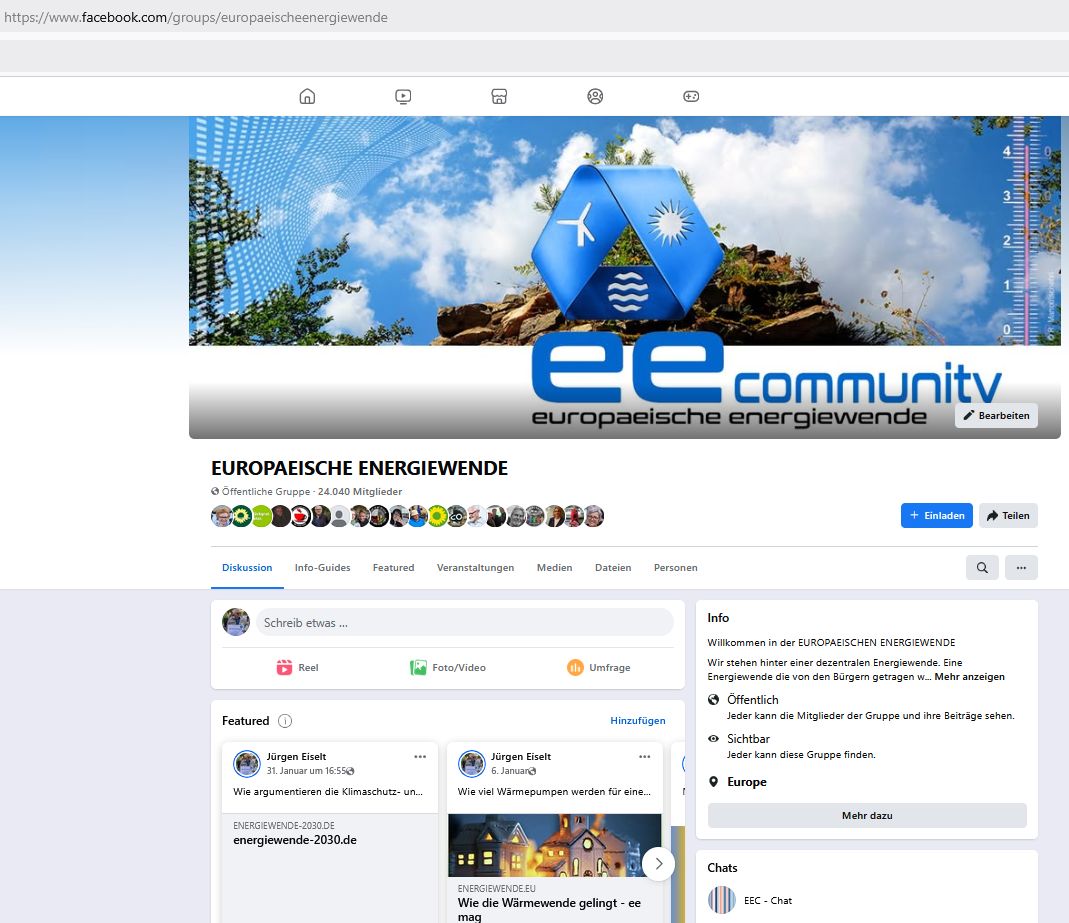
Task: Open the Info-Guides tab
Action: 322,568
